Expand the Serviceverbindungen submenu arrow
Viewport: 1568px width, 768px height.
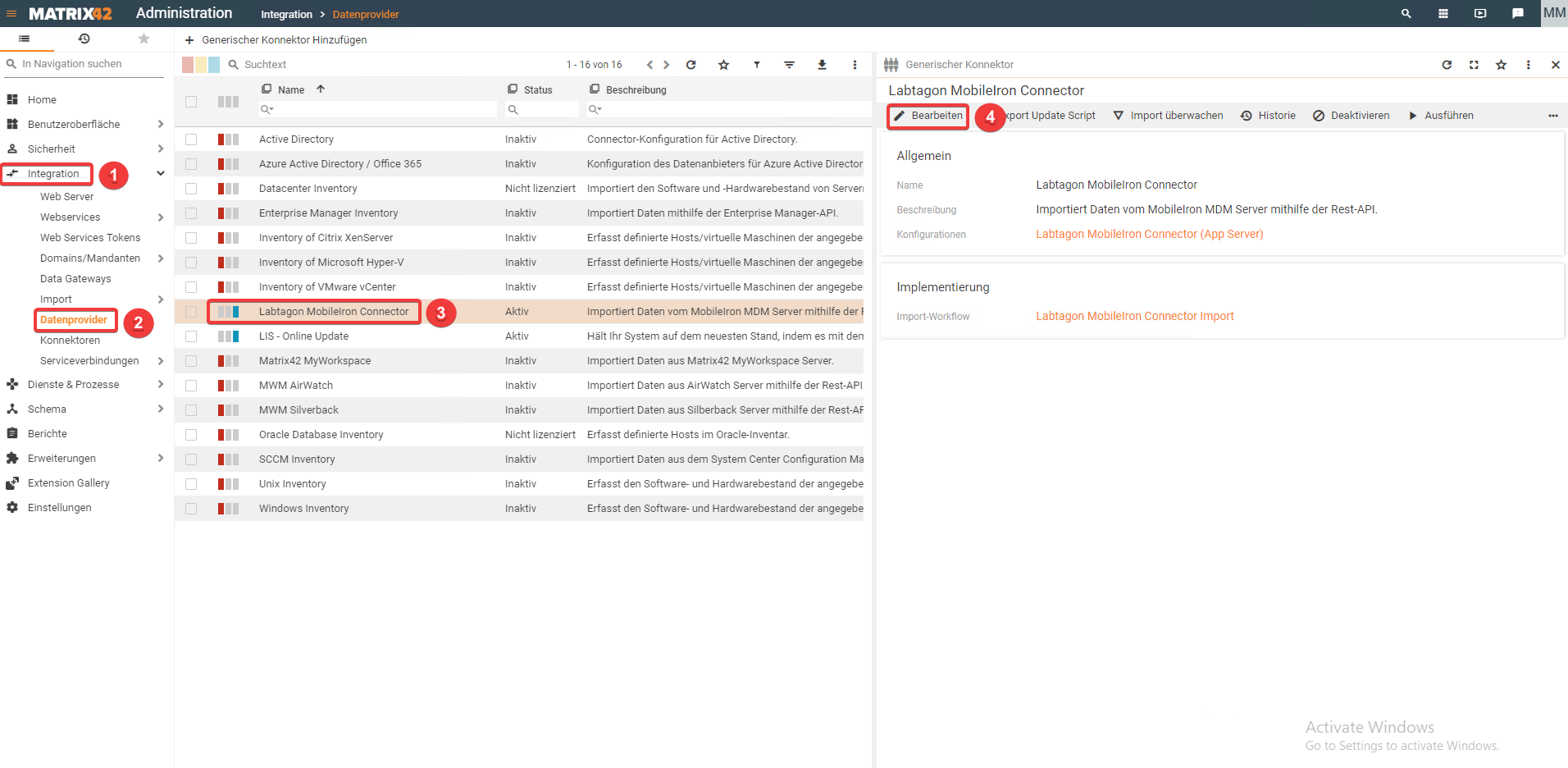pos(160,361)
